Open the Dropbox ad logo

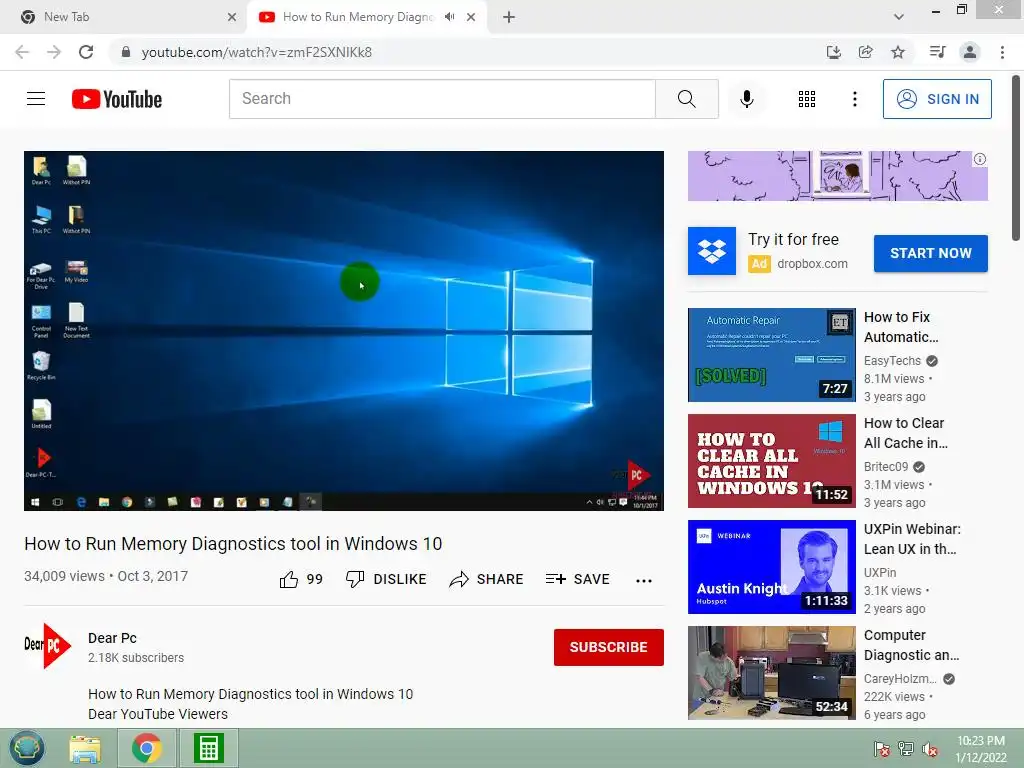coord(712,251)
